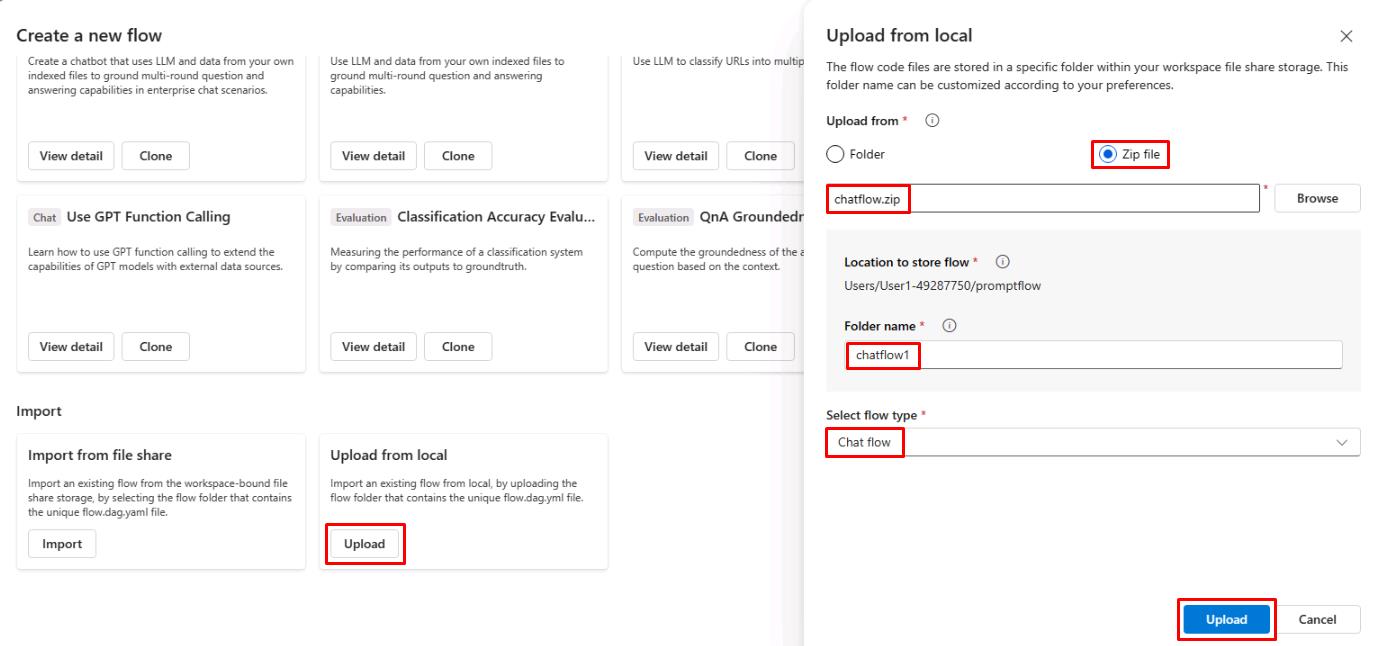View detail of QnA Groundedness evaluation
1374x646 pixels.
click(x=675, y=347)
